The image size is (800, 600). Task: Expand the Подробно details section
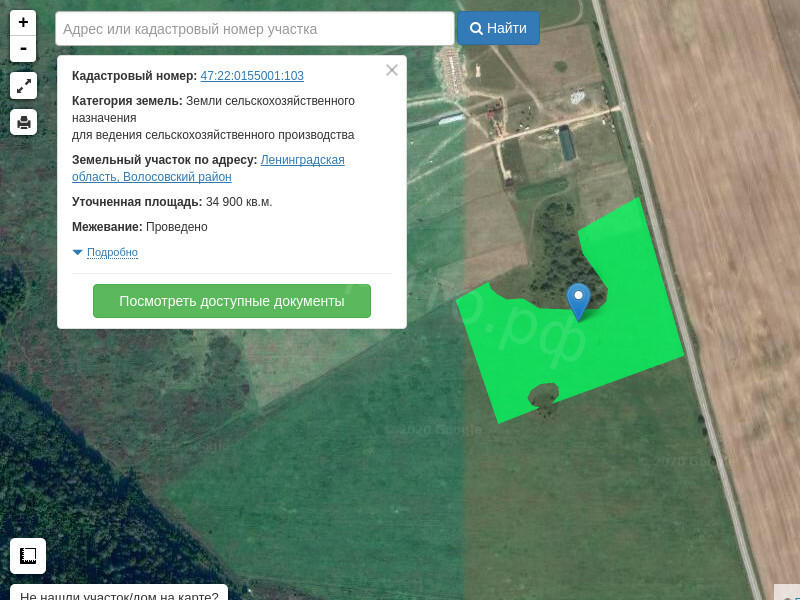(112, 252)
